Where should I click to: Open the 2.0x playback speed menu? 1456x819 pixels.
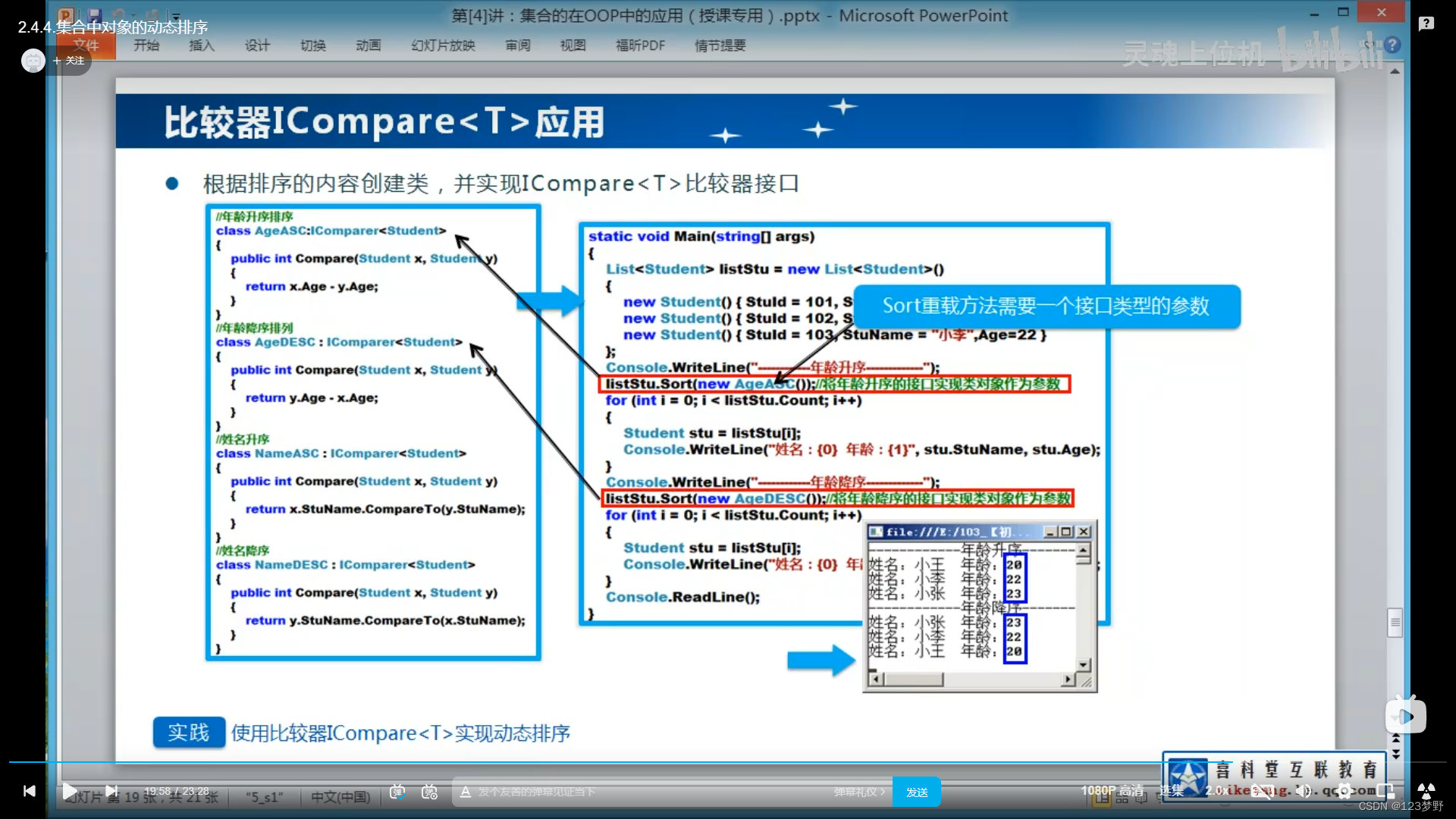(x=1217, y=791)
